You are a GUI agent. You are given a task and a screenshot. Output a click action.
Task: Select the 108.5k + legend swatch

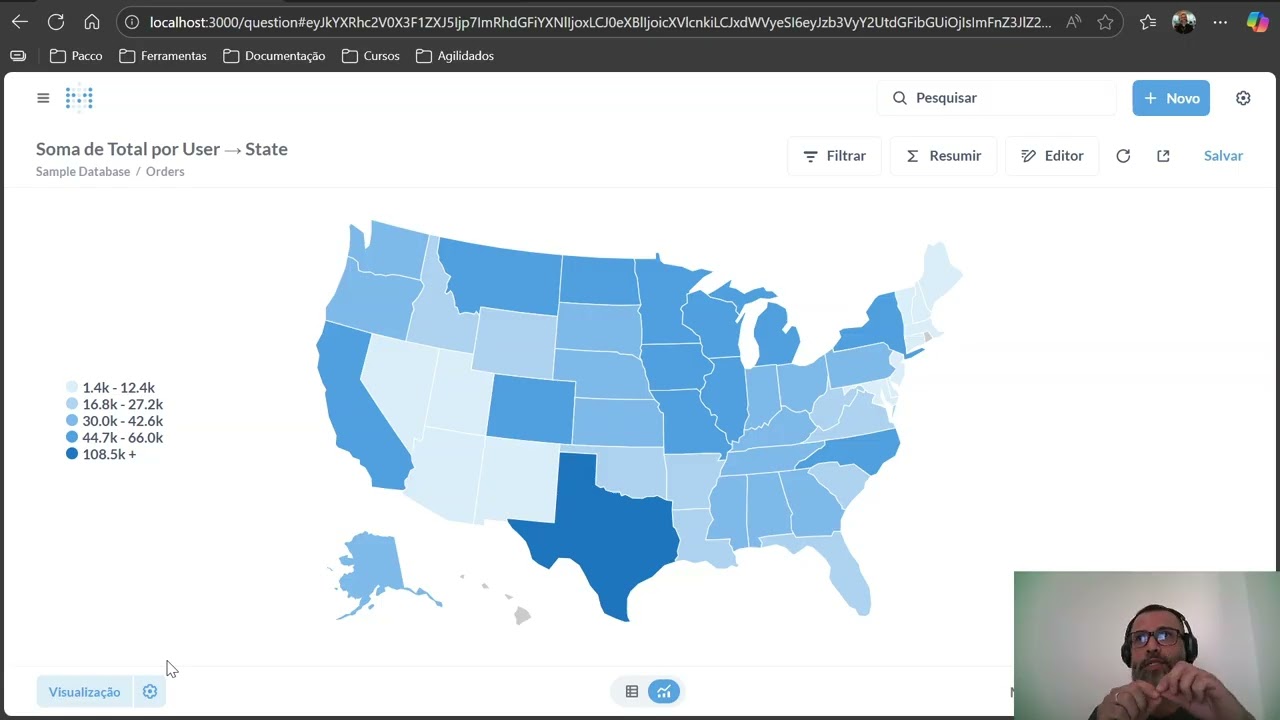(x=72, y=454)
